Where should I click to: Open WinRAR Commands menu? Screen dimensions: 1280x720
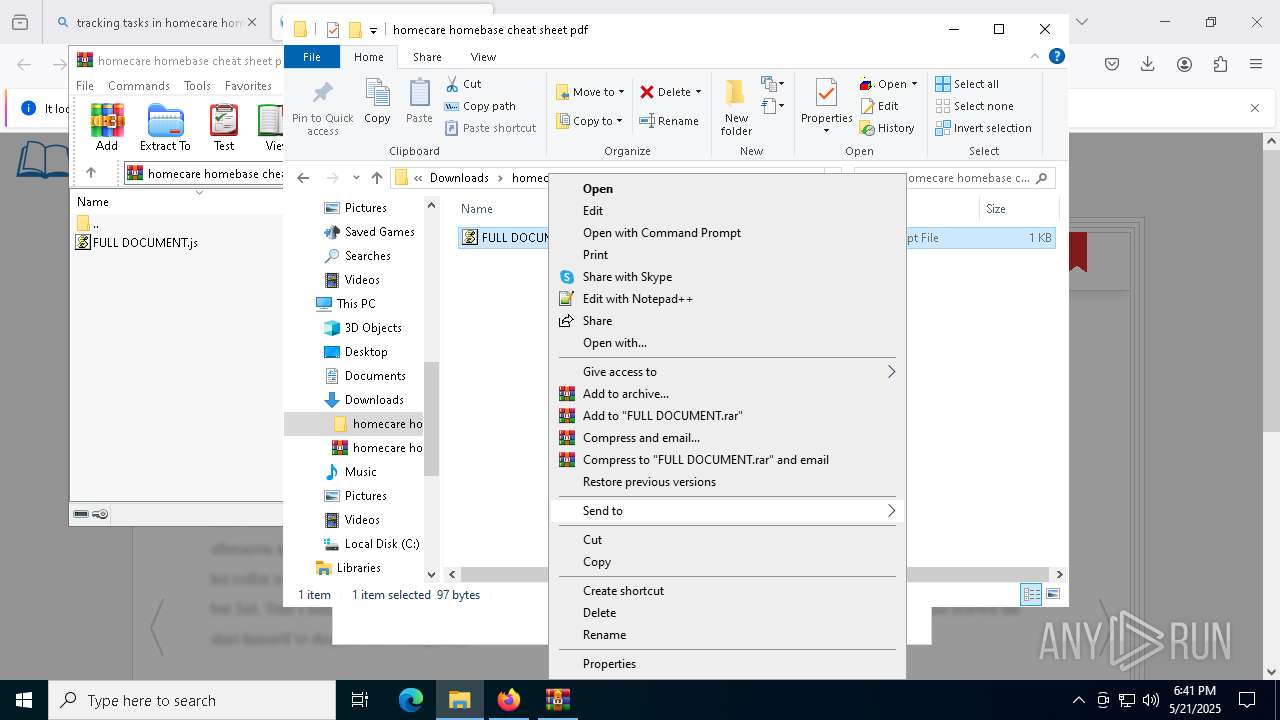(139, 86)
